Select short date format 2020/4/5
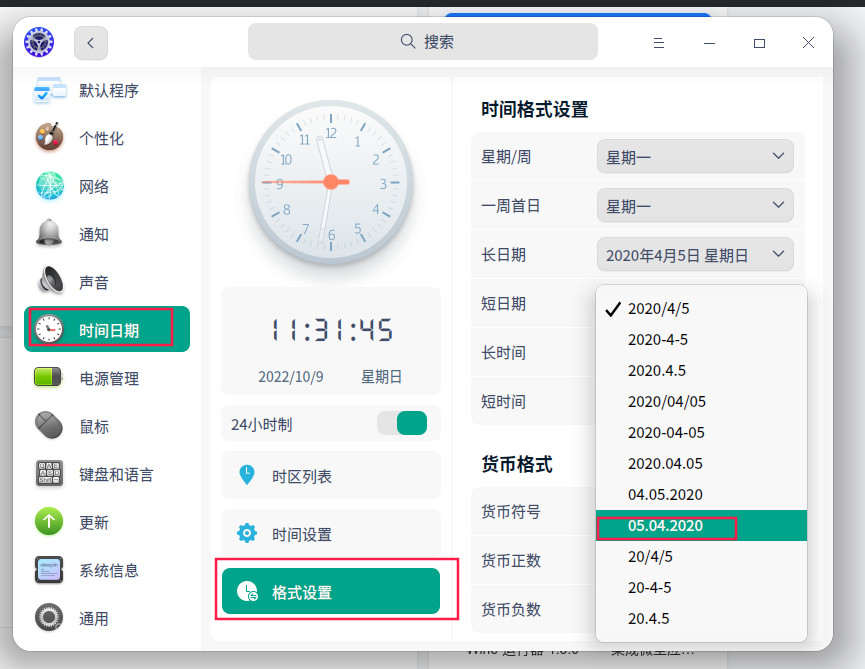The width and height of the screenshot is (865, 669). pos(701,309)
